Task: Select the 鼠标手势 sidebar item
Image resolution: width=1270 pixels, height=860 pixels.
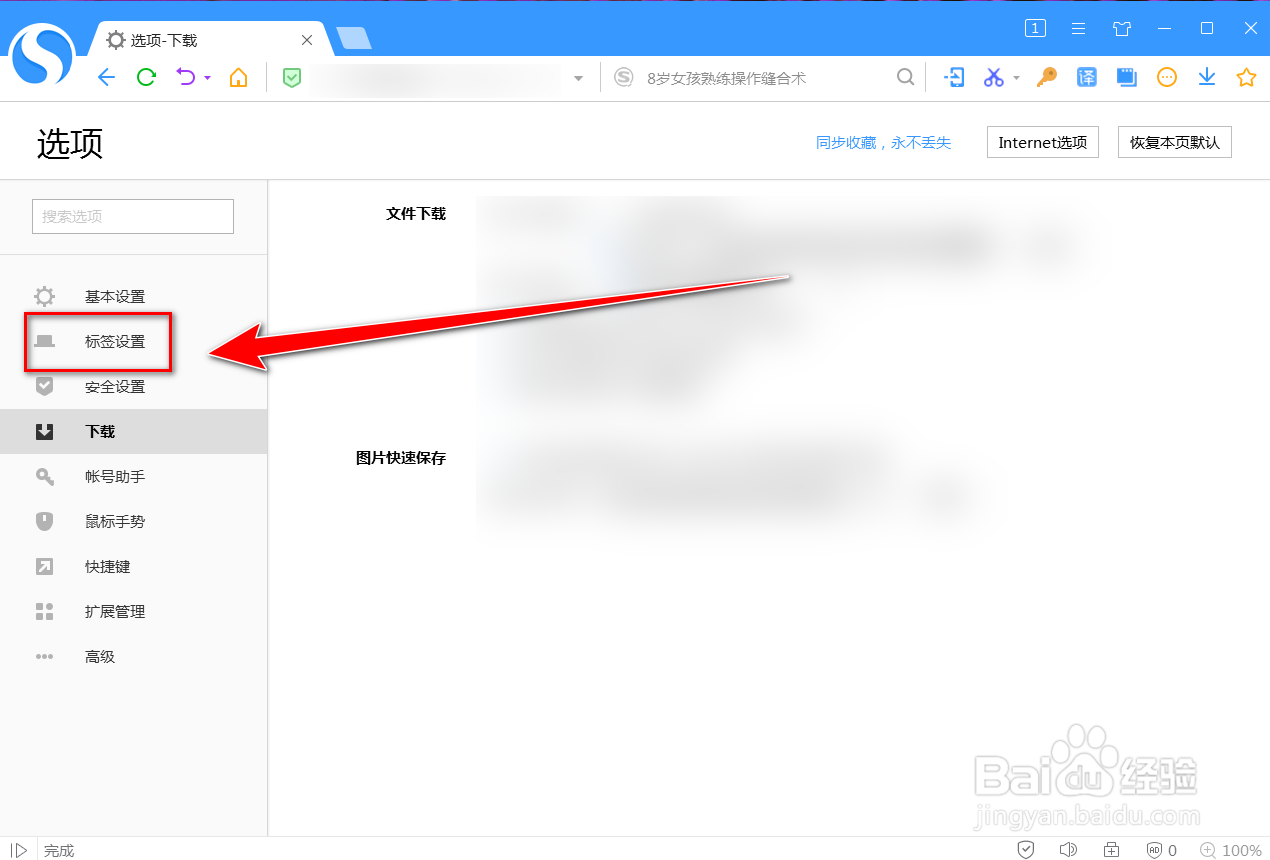Action: pyautogui.click(x=113, y=521)
